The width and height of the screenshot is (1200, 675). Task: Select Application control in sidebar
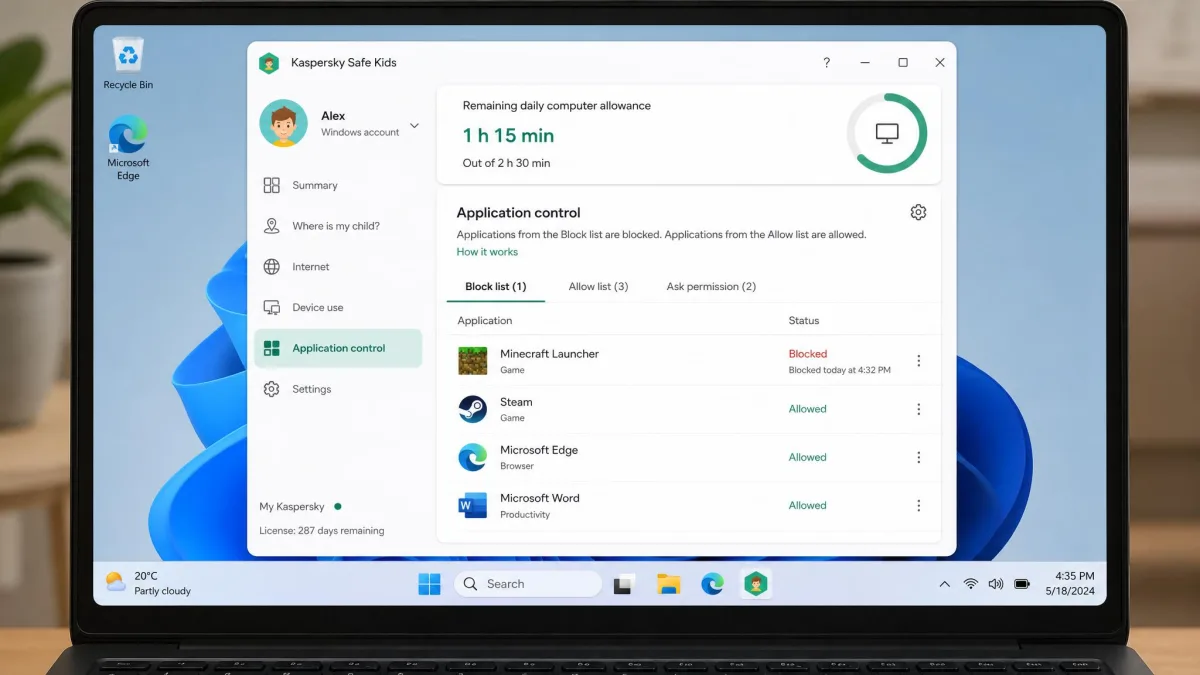coord(338,348)
